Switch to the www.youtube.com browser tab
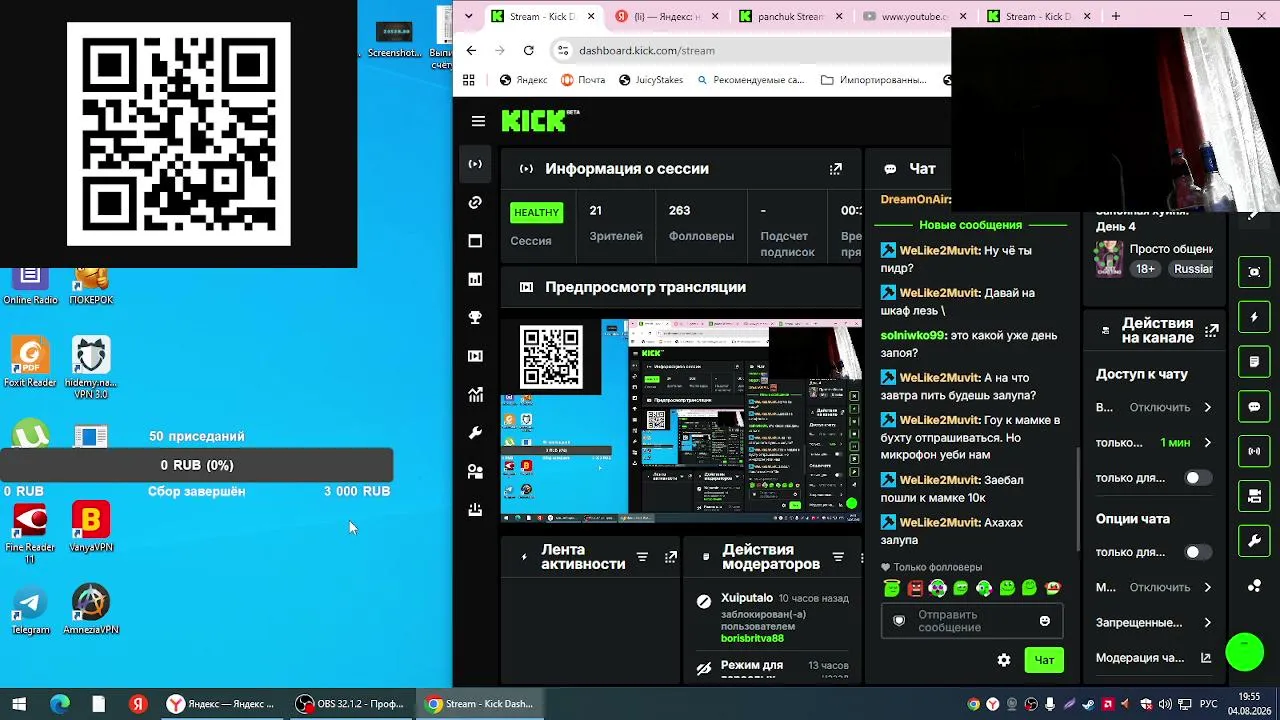Screen dimensions: 1280x720 (915, 16)
